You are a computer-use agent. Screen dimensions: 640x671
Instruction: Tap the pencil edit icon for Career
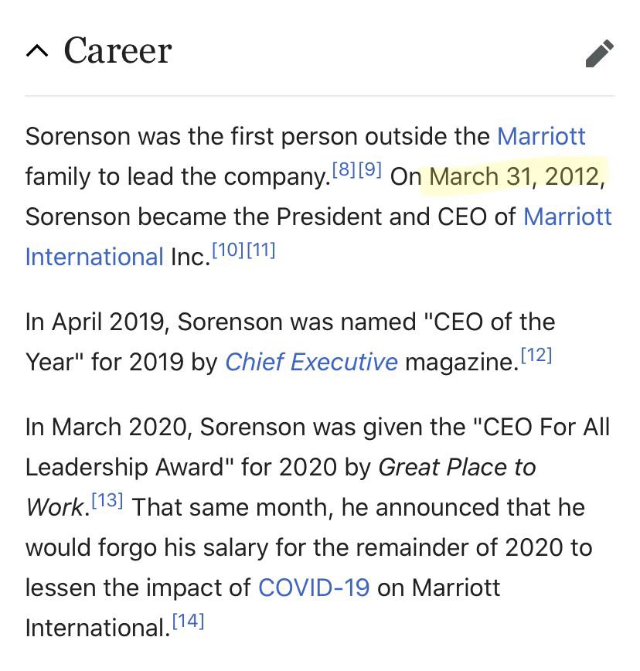point(599,53)
